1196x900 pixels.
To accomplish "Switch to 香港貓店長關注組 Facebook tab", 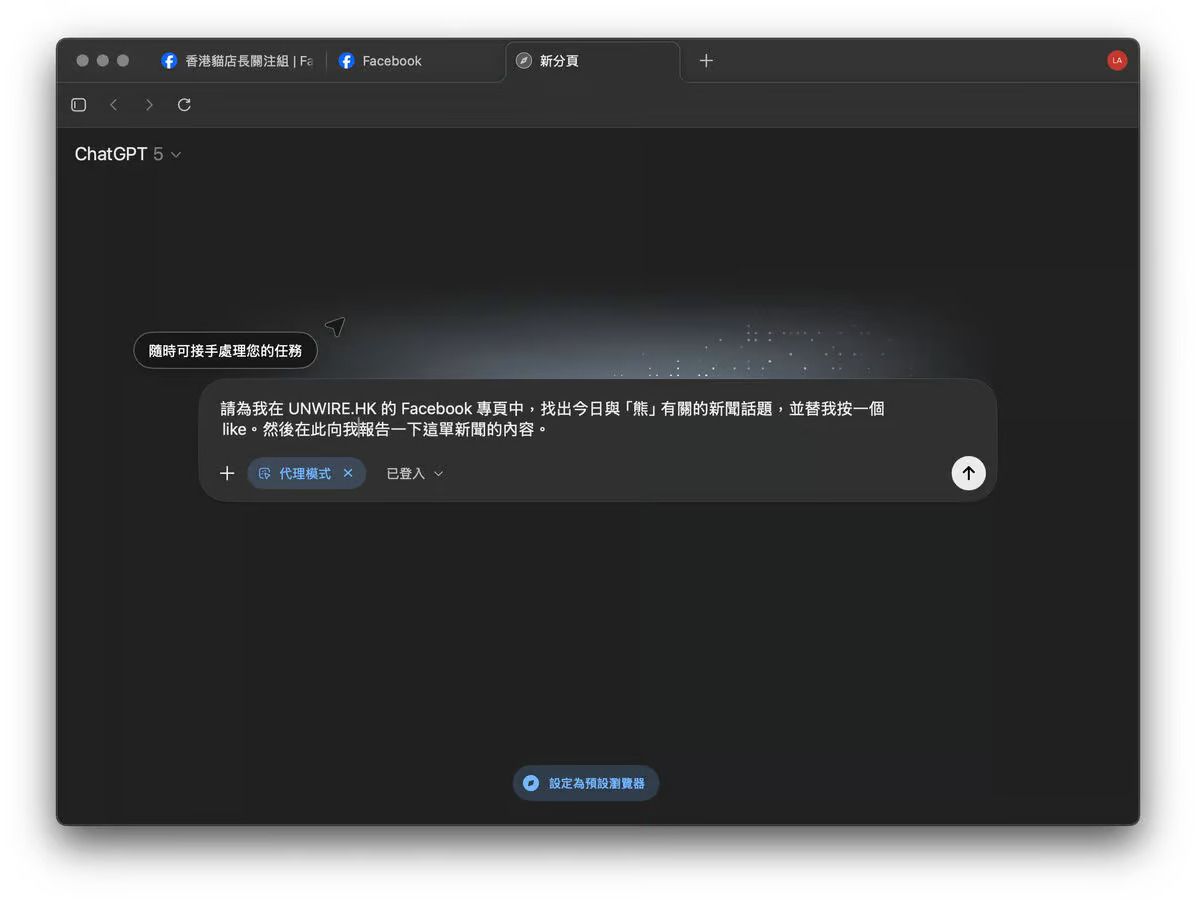I will pos(238,60).
